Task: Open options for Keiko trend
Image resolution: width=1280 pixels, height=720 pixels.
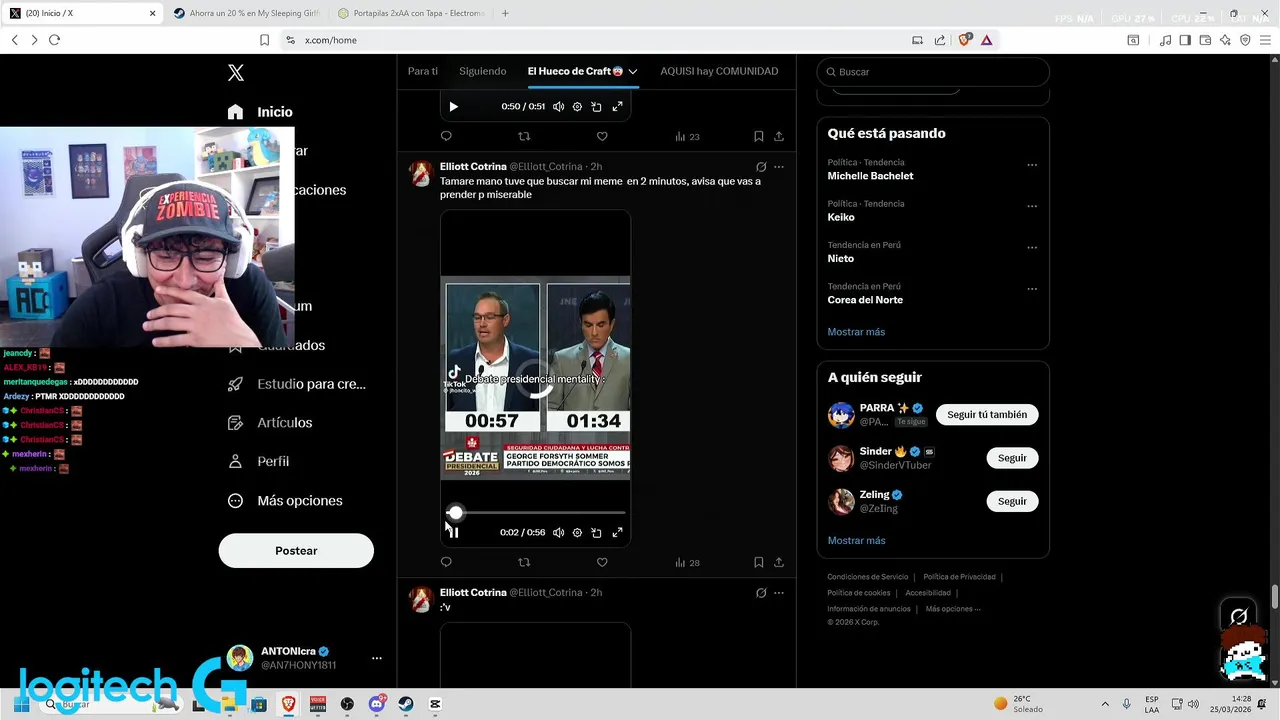Action: tap(1032, 206)
